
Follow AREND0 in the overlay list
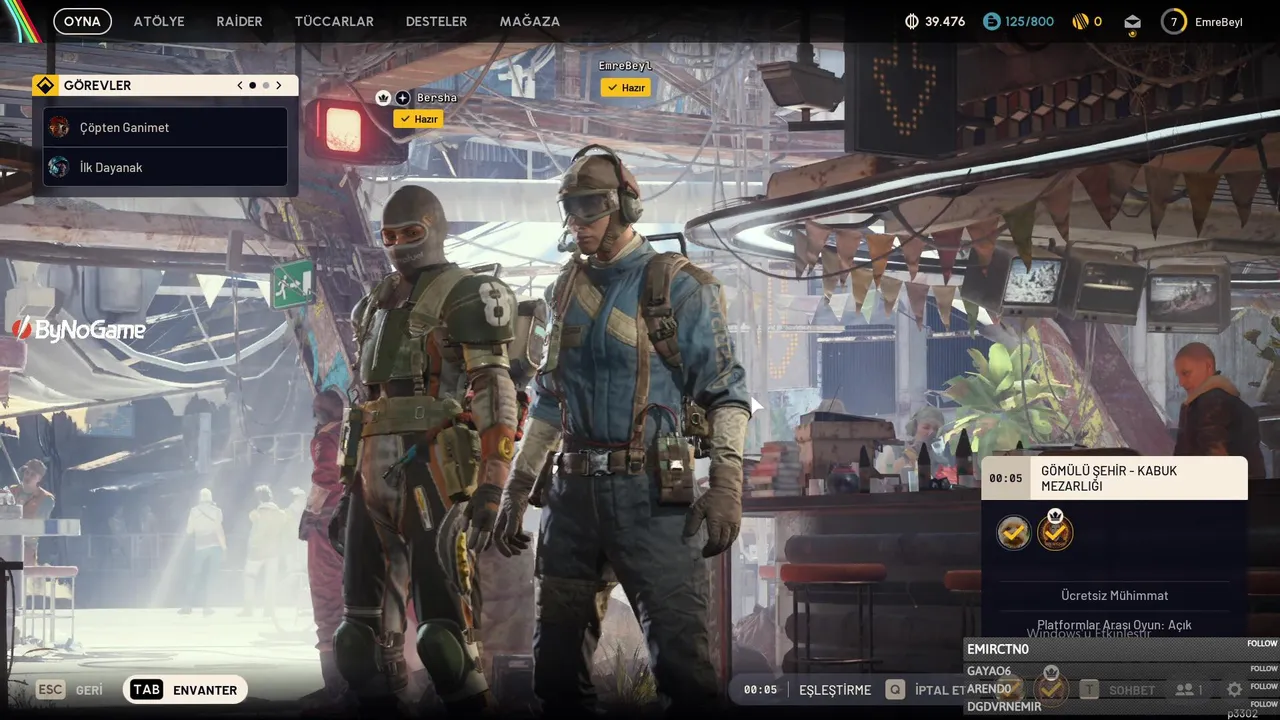pyautogui.click(x=1263, y=686)
